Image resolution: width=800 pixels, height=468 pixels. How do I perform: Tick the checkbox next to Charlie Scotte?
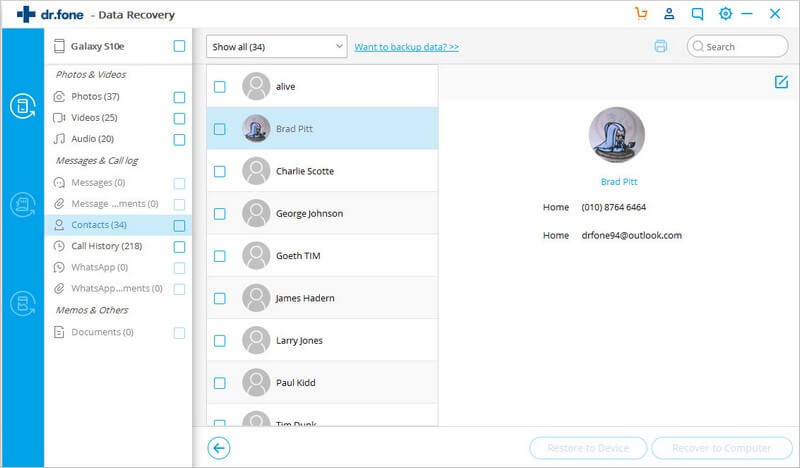[220, 171]
